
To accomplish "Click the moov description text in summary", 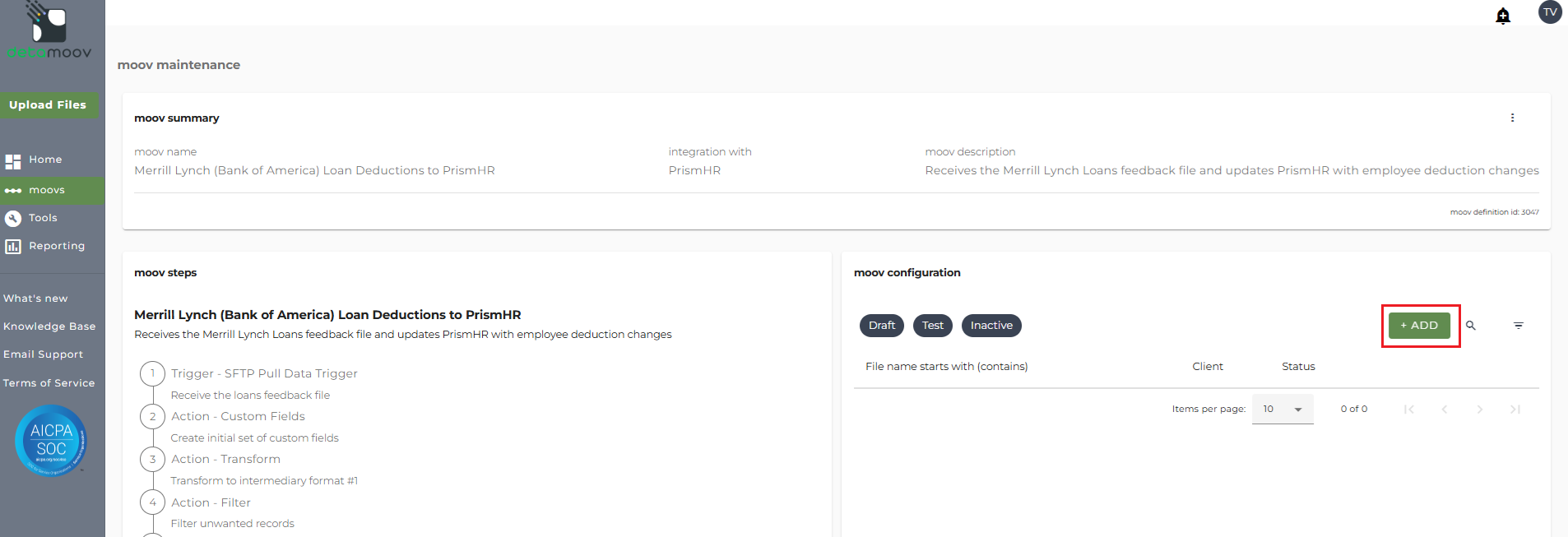I will (1232, 170).
